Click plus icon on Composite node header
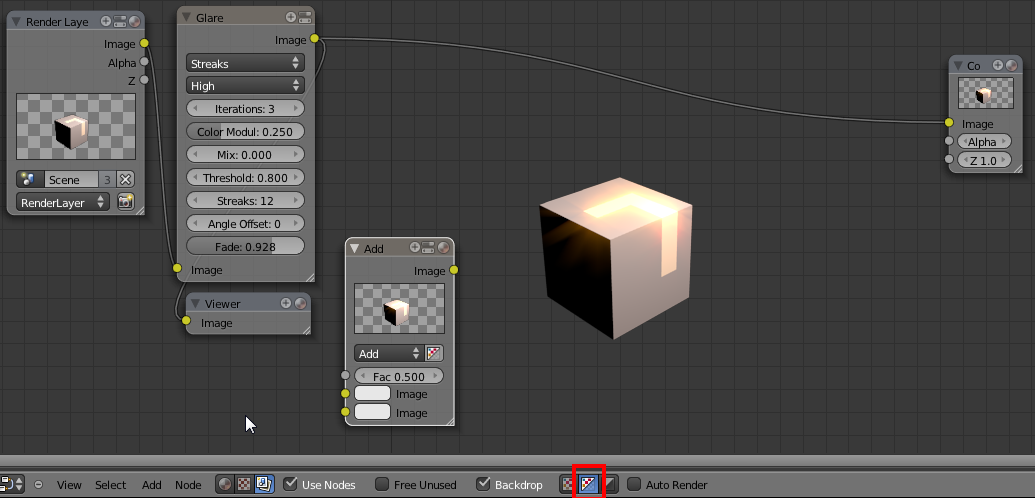 tap(998, 65)
